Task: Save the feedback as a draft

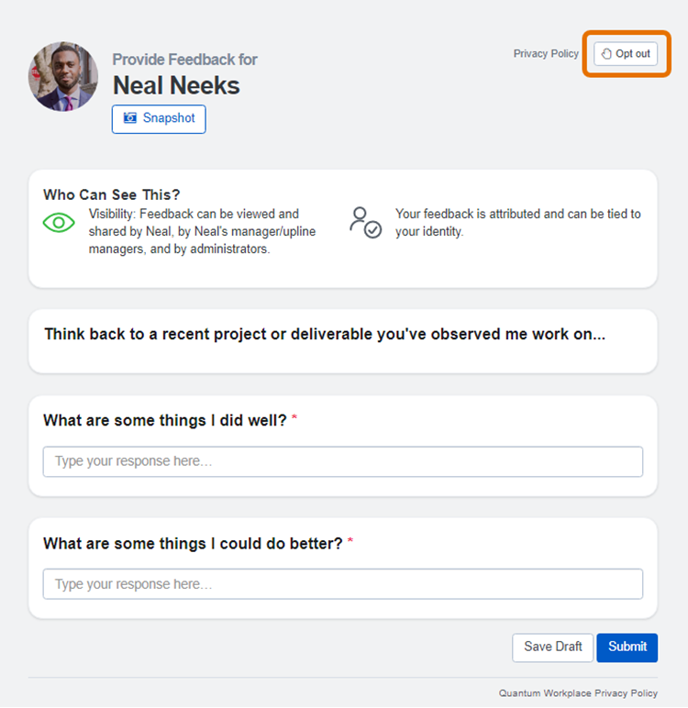Action: click(x=553, y=647)
